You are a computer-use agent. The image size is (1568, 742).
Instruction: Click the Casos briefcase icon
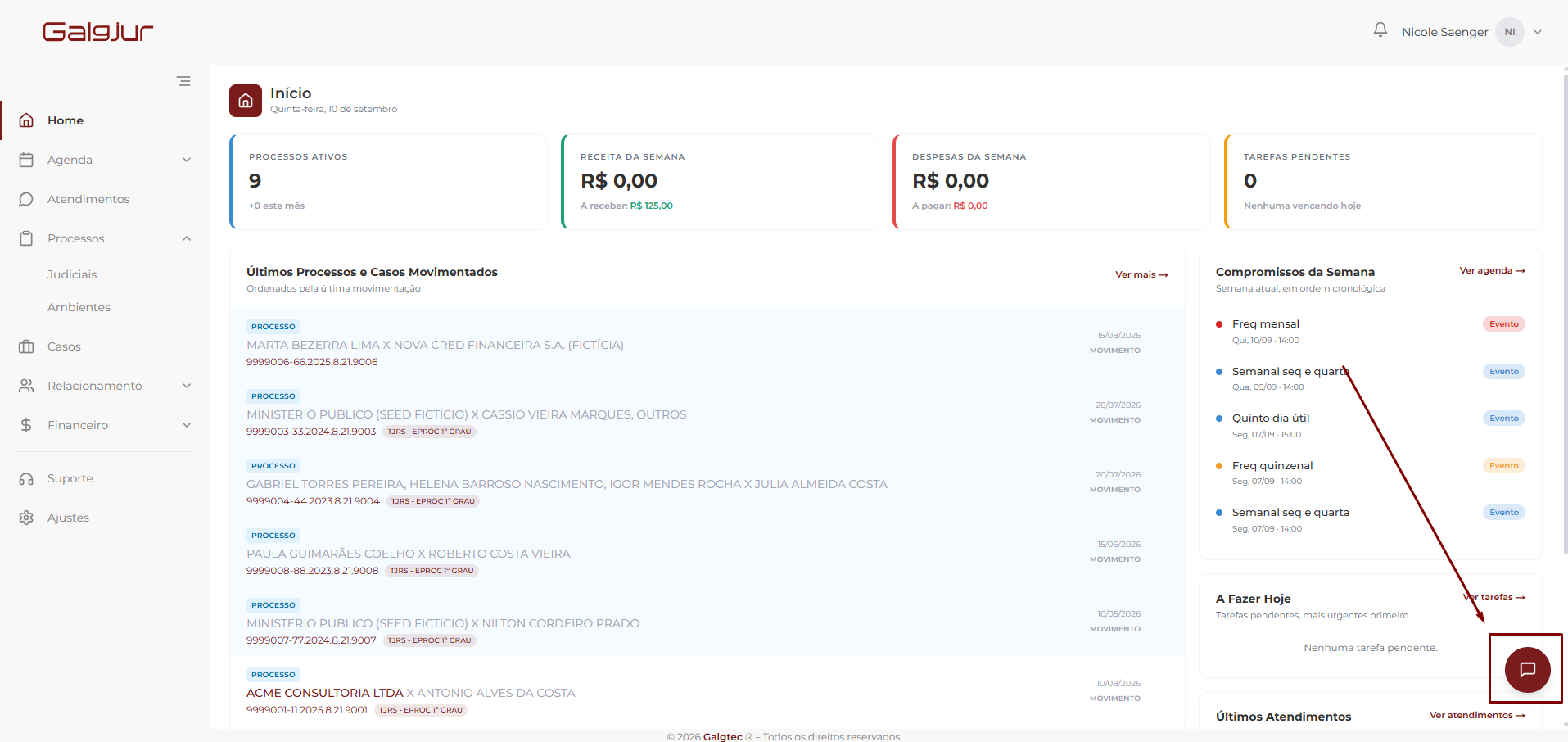[26, 346]
